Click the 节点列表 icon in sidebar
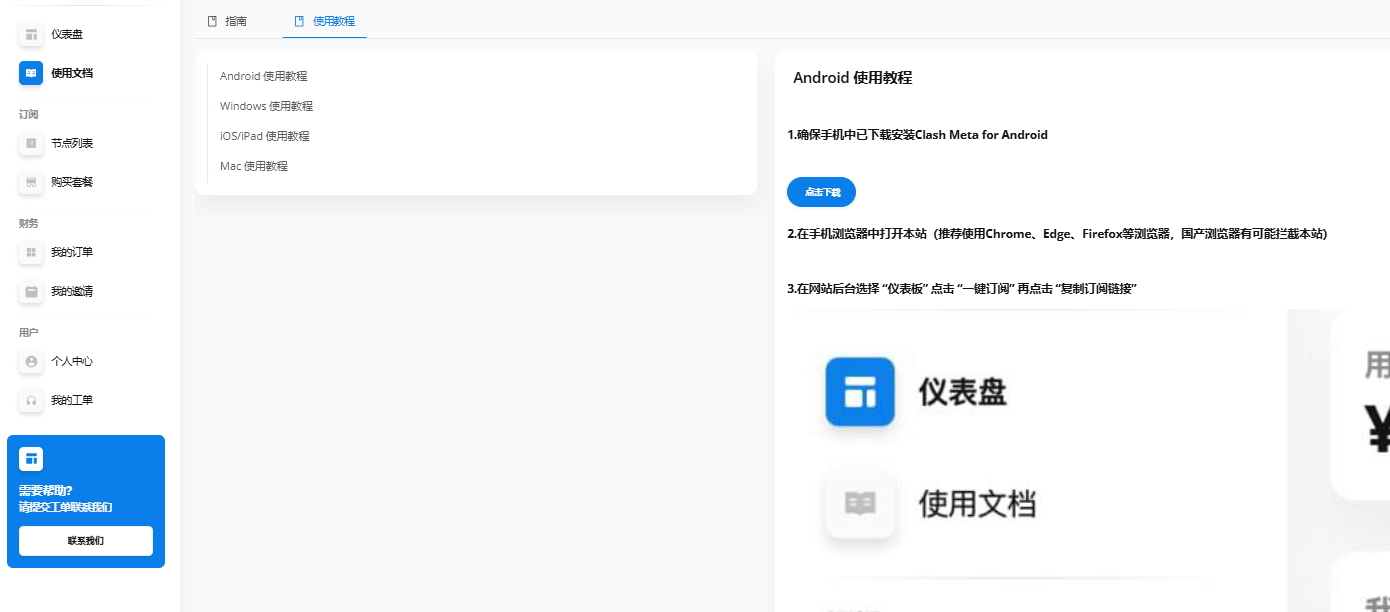Image resolution: width=1390 pixels, height=612 pixels. click(31, 144)
